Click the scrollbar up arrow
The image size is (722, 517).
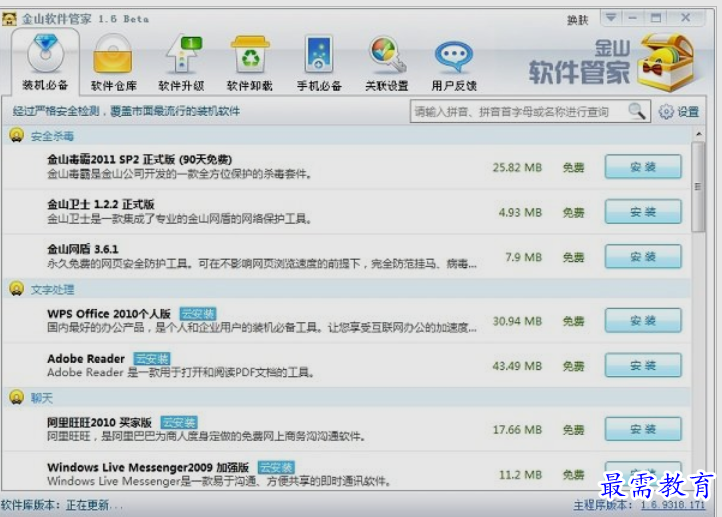pos(699,134)
